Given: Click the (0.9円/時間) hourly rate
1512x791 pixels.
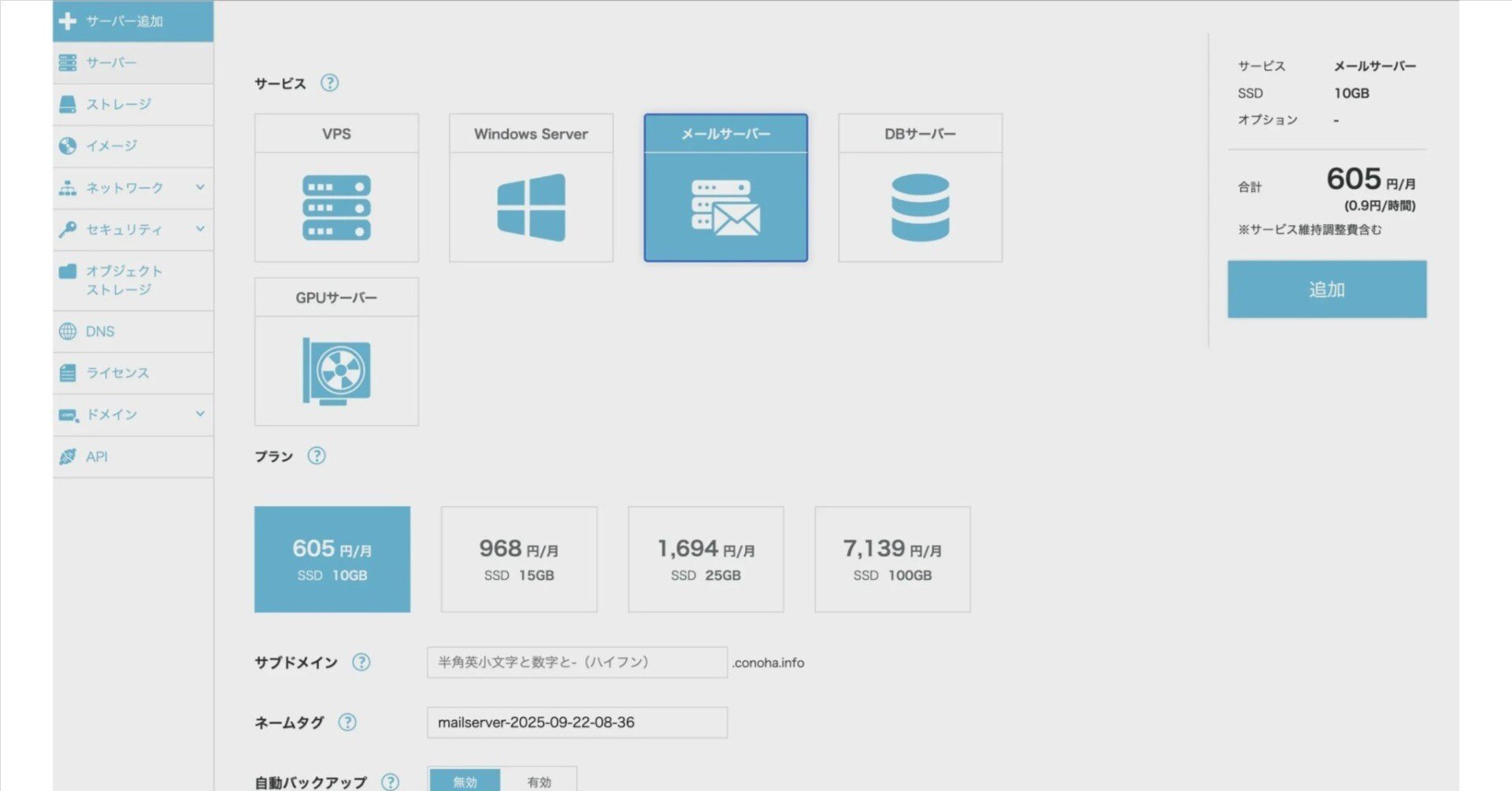Looking at the screenshot, I should 1380,205.
